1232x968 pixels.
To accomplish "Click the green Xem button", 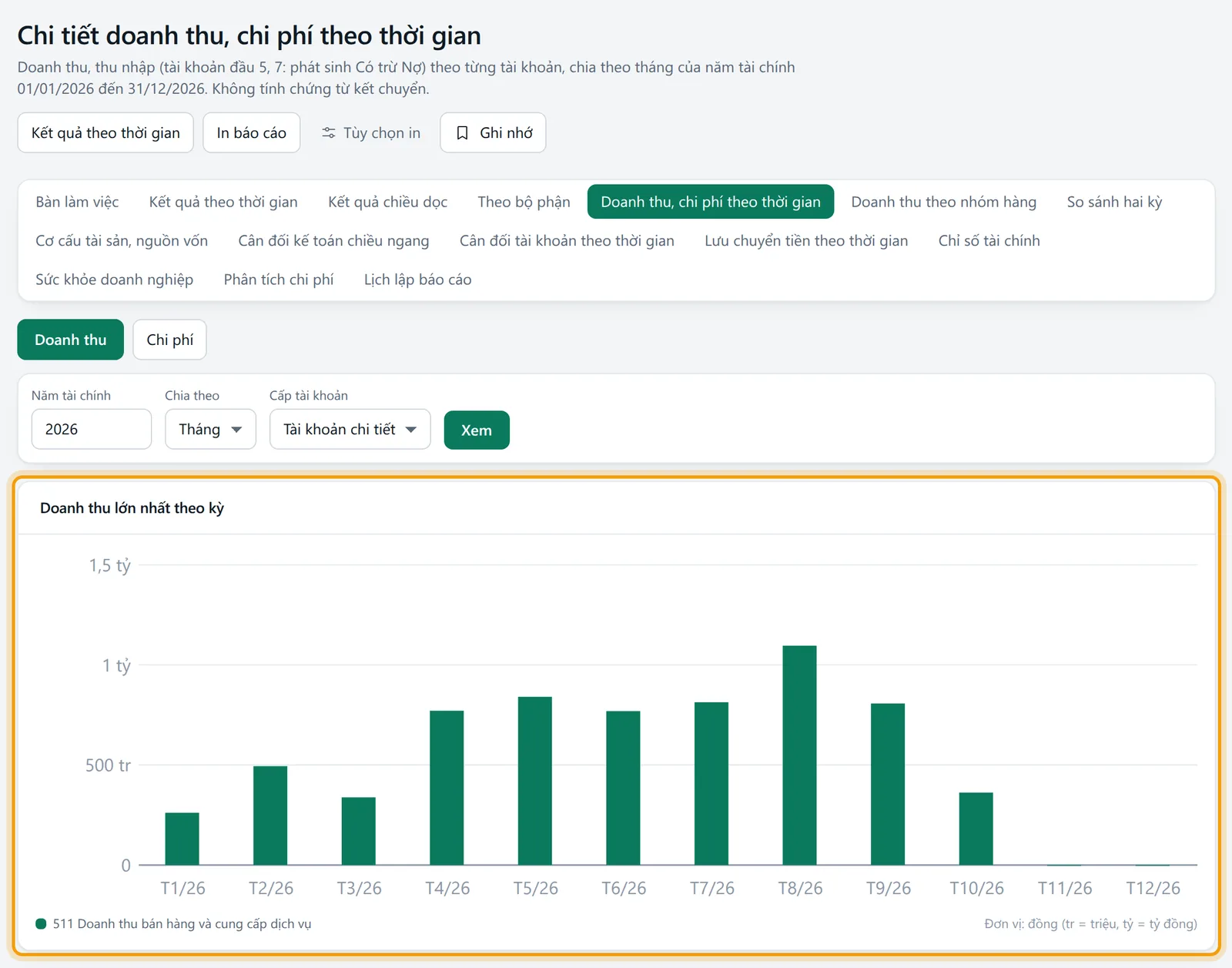I will click(x=477, y=430).
